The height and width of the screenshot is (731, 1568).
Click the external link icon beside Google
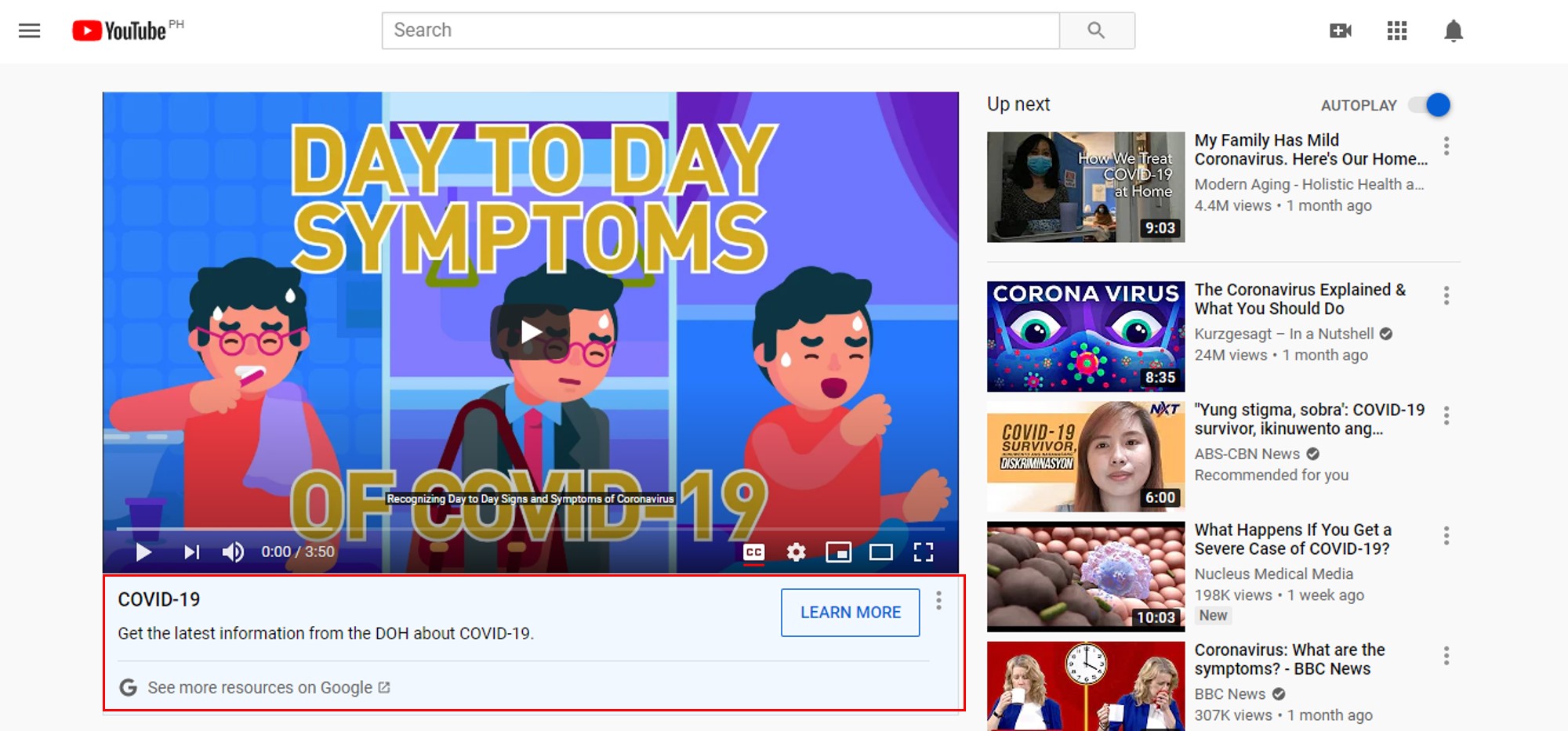point(384,687)
